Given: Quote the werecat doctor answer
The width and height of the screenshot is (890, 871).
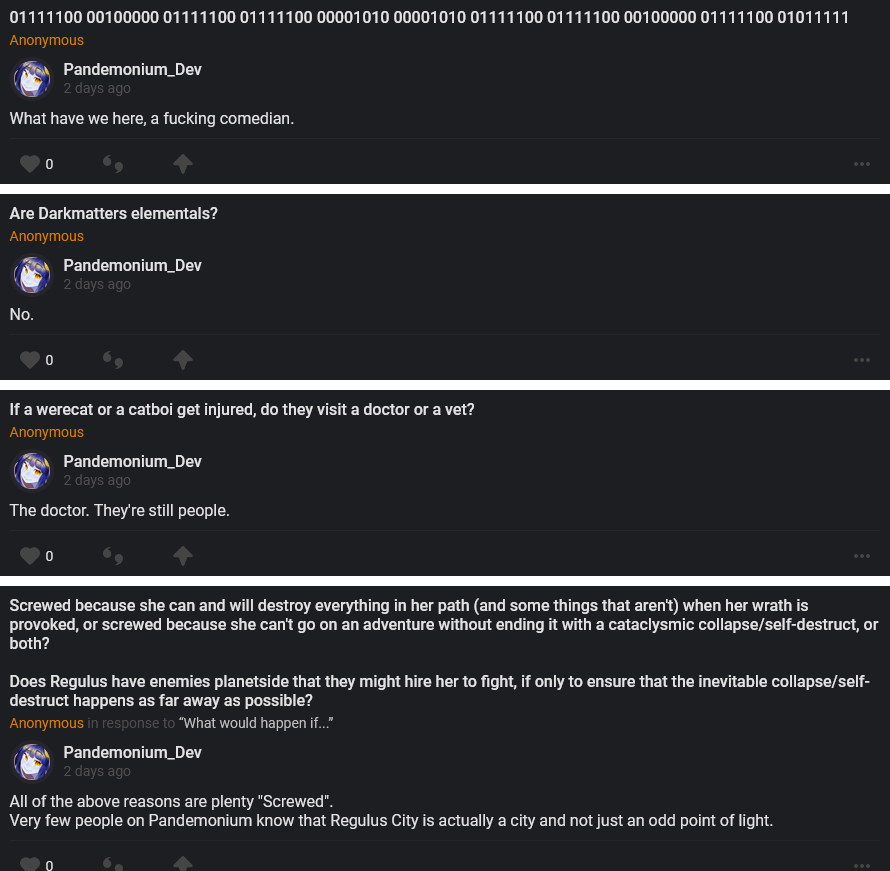Looking at the screenshot, I should click(113, 556).
